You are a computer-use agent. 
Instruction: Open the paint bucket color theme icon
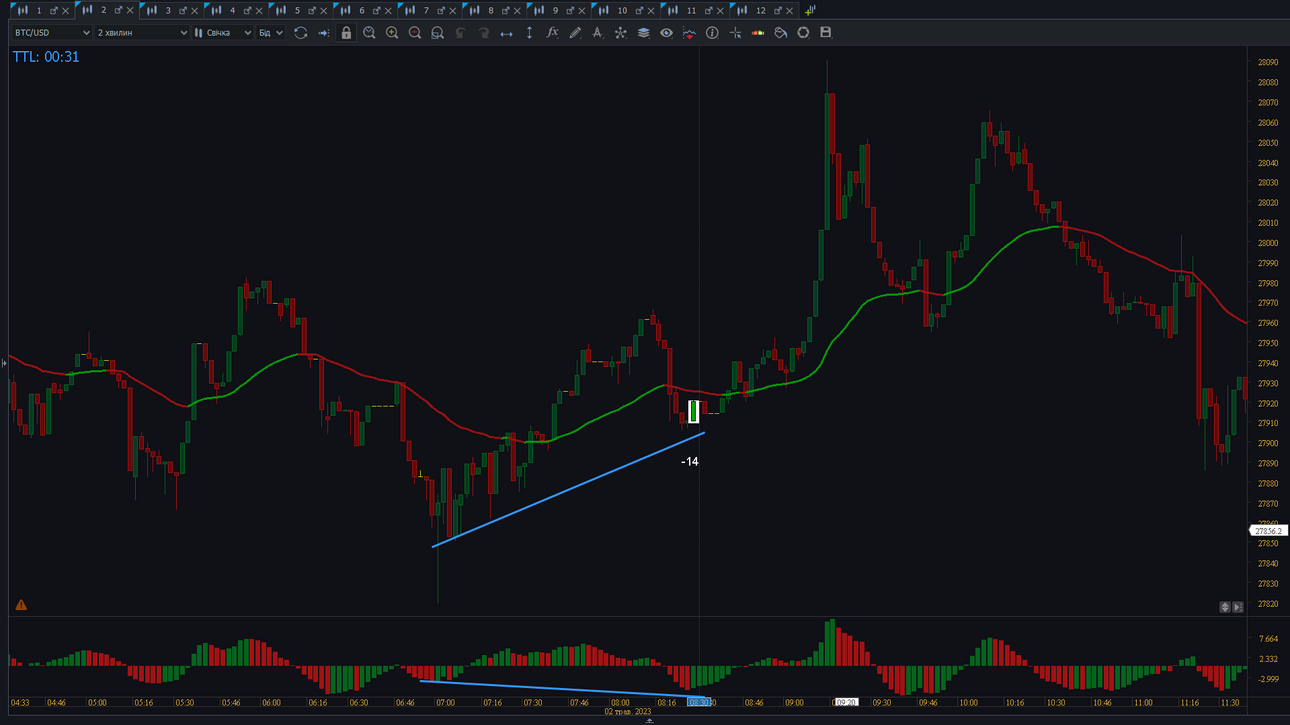coord(781,33)
